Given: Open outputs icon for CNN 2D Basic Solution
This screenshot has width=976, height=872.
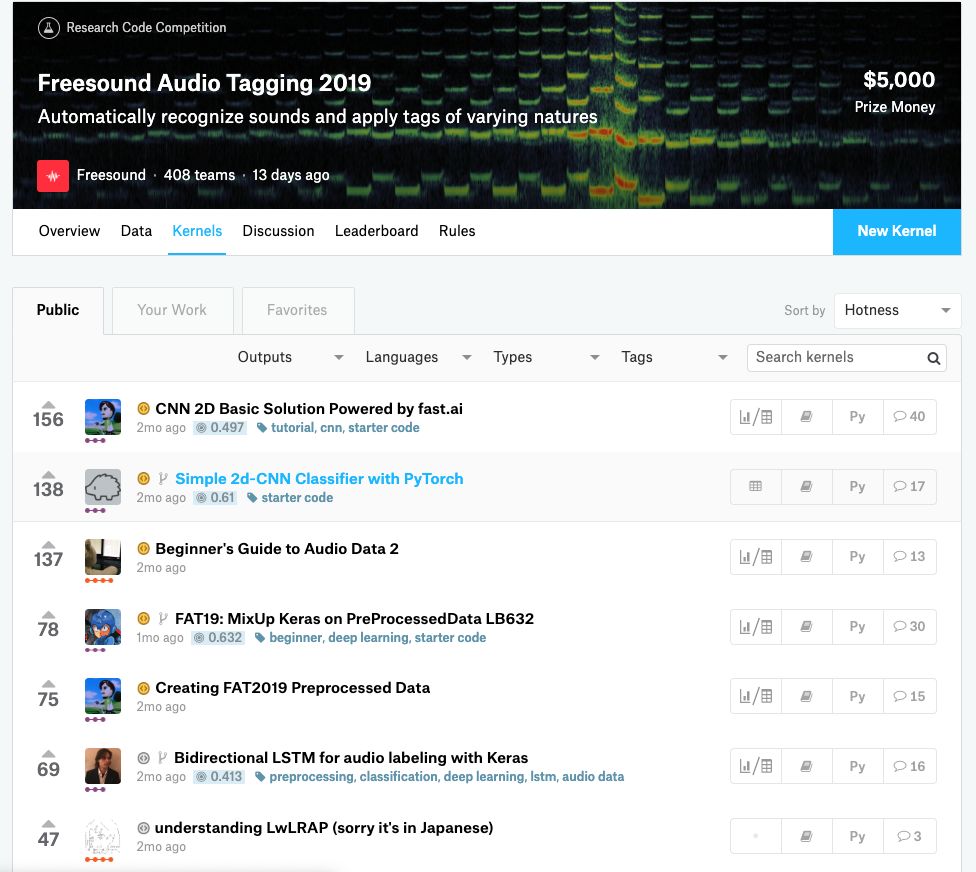Looking at the screenshot, I should [756, 417].
